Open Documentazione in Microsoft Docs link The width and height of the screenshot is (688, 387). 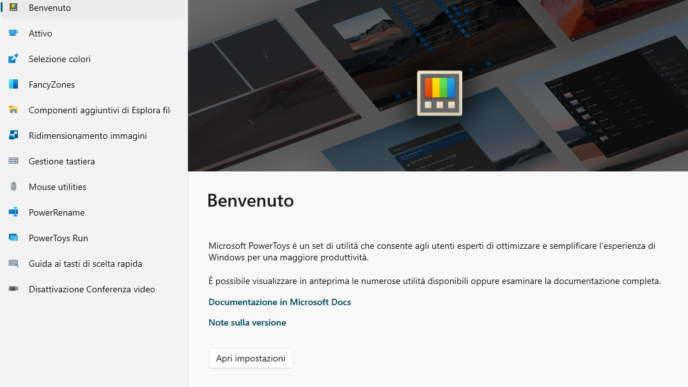click(280, 302)
